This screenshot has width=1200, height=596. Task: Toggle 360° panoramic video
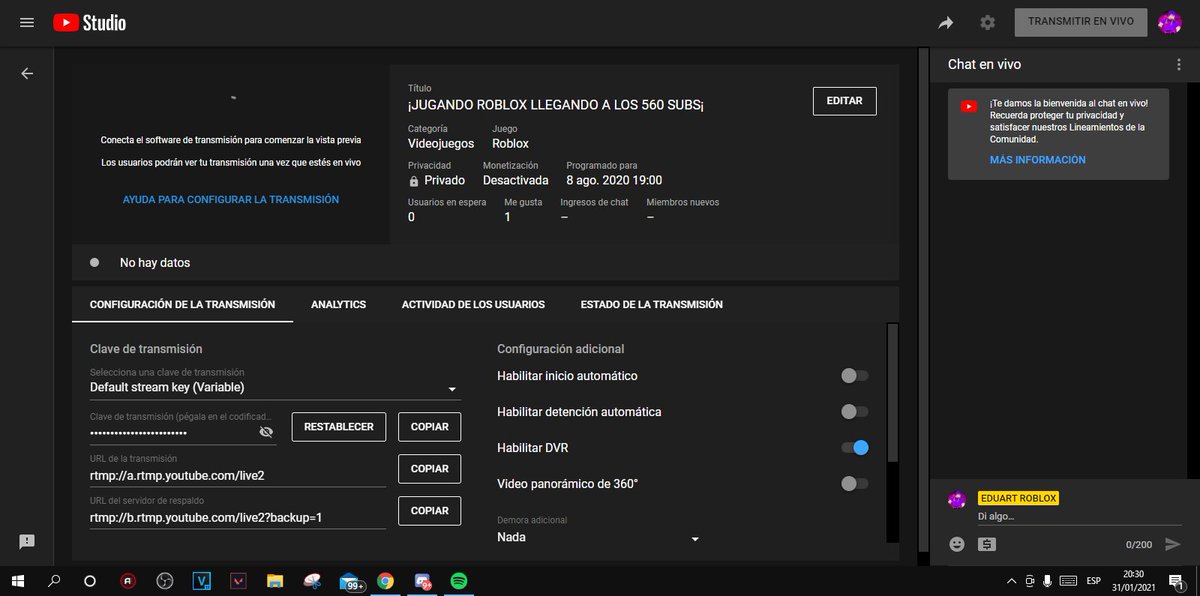coord(855,484)
